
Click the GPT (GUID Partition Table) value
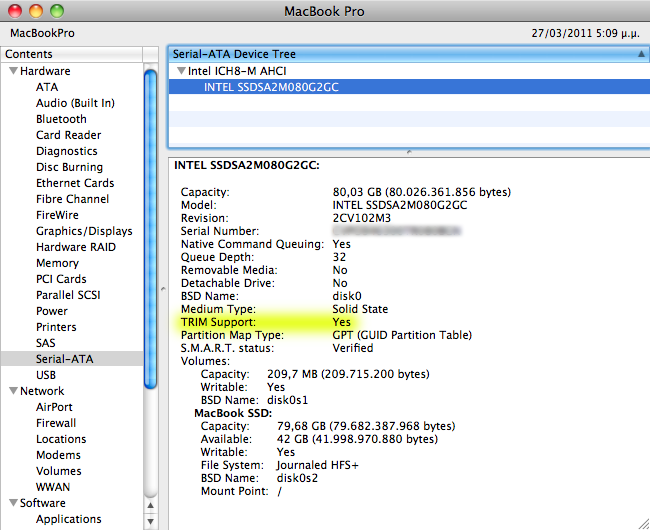pos(402,335)
